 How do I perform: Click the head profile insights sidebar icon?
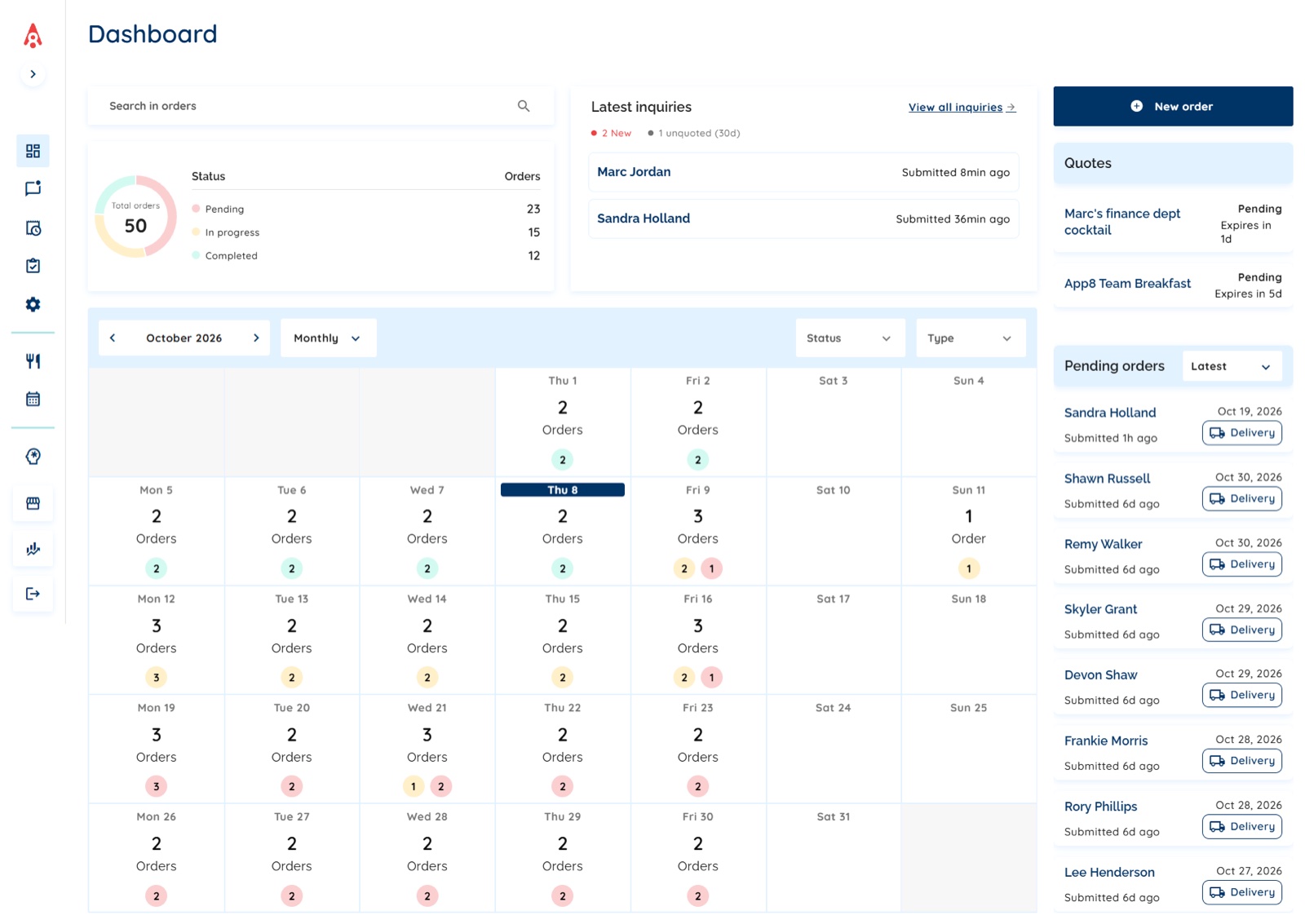click(x=33, y=457)
